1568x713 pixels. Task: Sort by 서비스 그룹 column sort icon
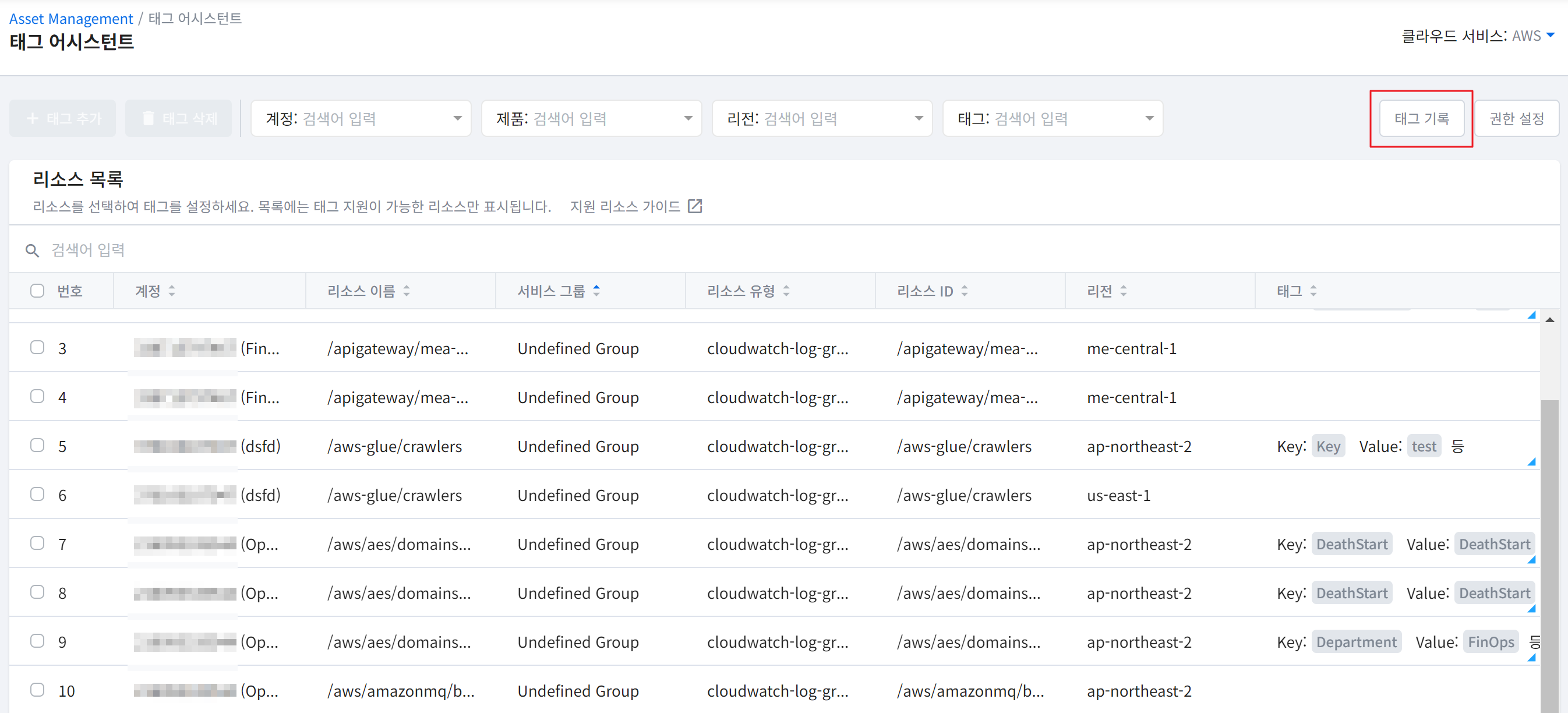click(596, 291)
